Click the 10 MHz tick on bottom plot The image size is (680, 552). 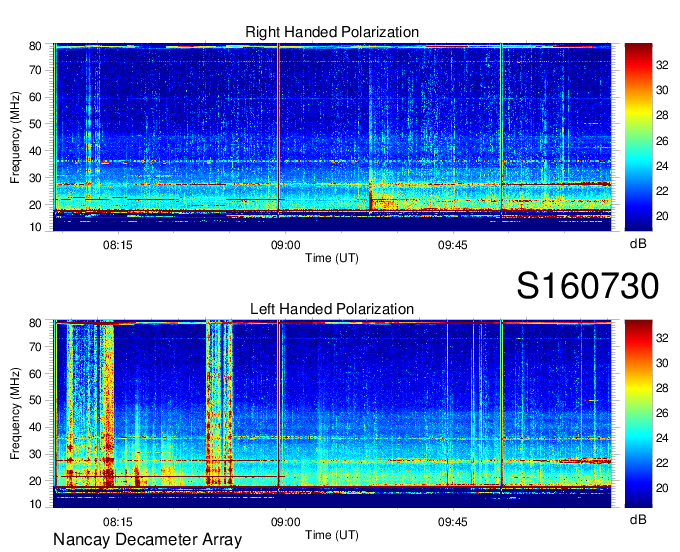(35, 504)
